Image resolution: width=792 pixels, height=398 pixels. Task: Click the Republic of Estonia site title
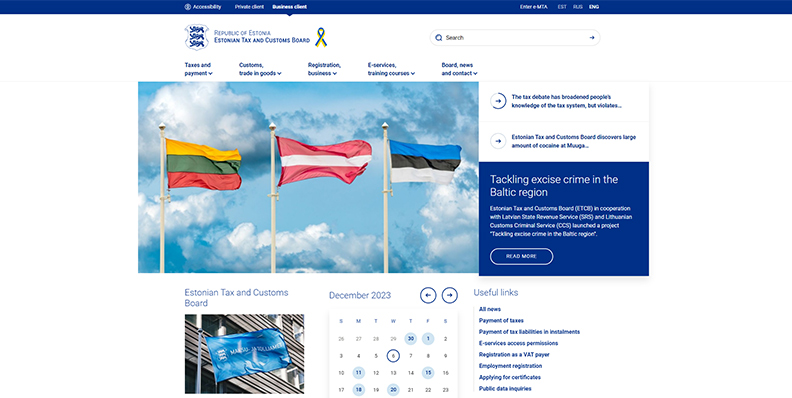click(x=262, y=37)
